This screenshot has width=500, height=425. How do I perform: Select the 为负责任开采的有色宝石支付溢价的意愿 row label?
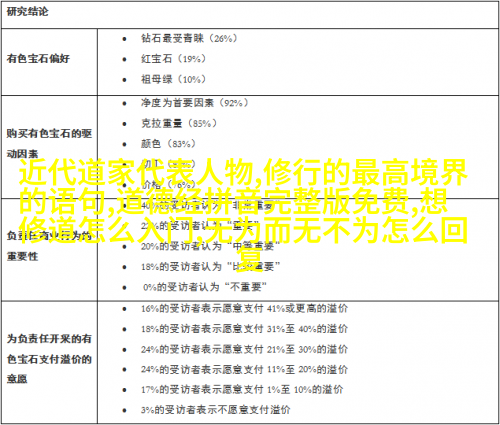pos(49,359)
